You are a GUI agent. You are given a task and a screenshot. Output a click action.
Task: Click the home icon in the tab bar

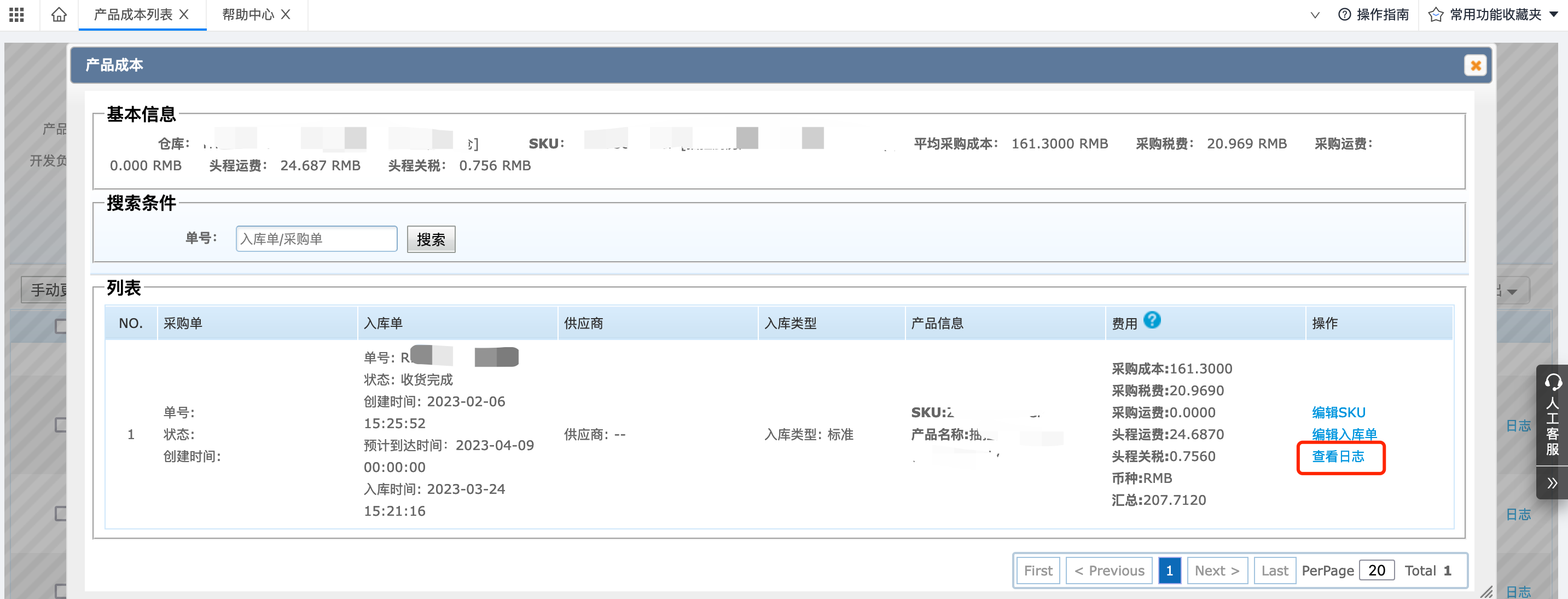(x=59, y=15)
